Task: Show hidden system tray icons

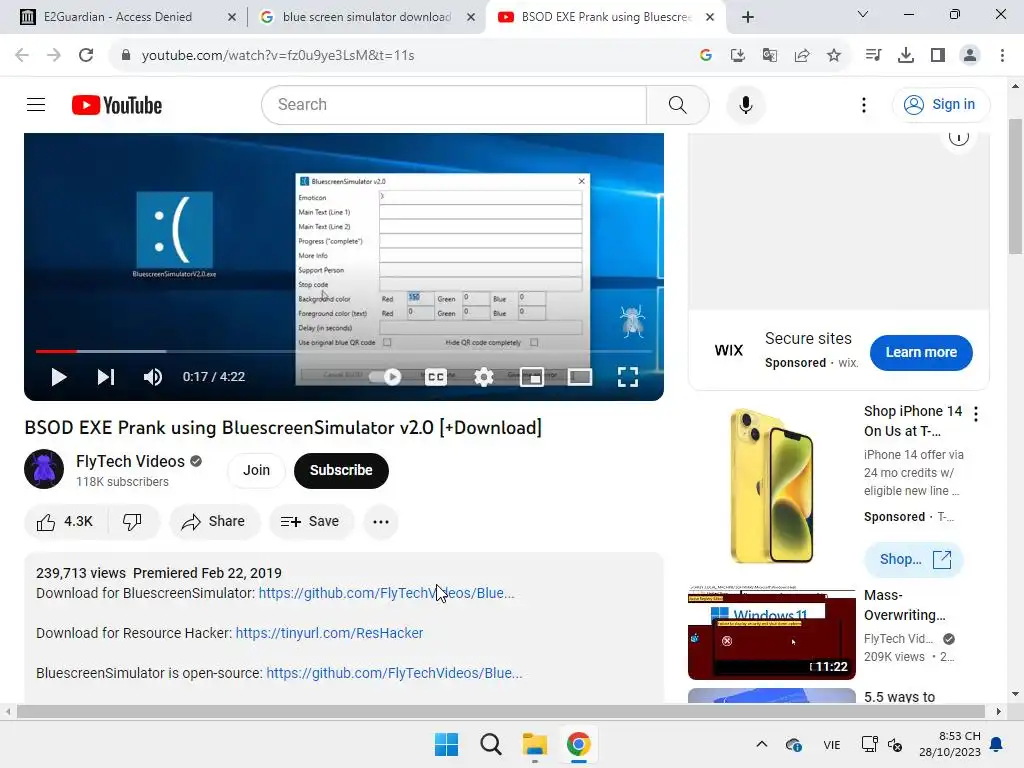Action: 761,744
